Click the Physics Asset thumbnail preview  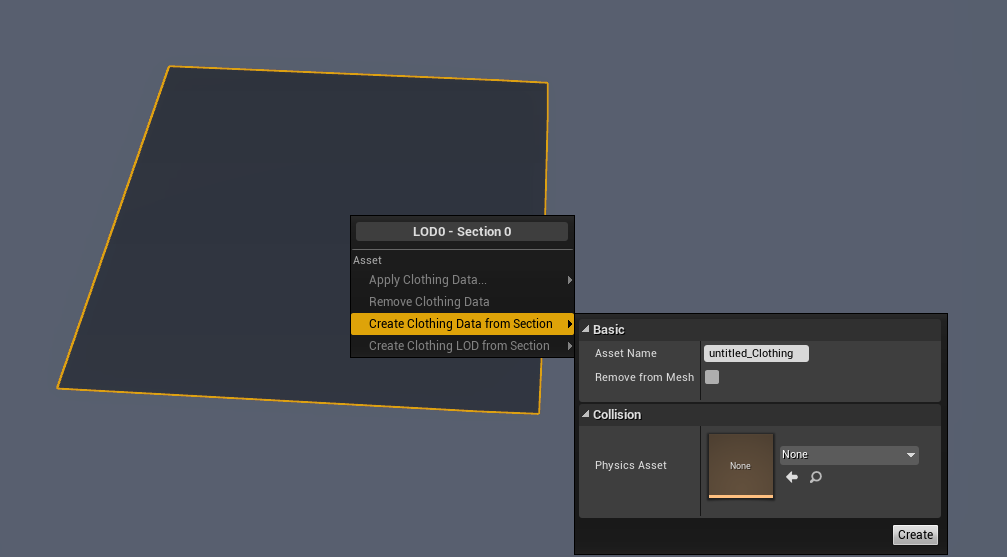point(740,465)
